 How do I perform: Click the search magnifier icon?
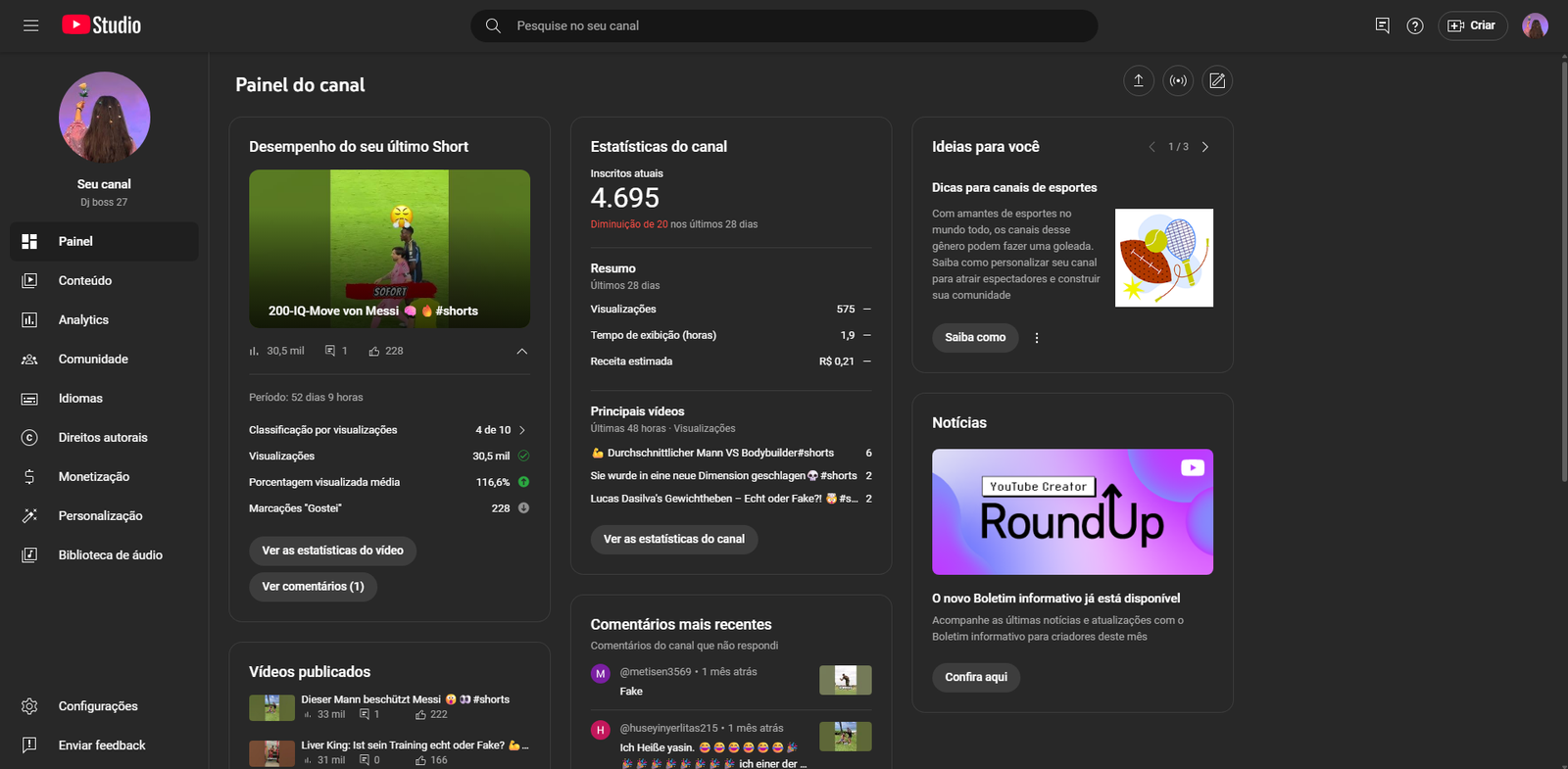[x=493, y=25]
